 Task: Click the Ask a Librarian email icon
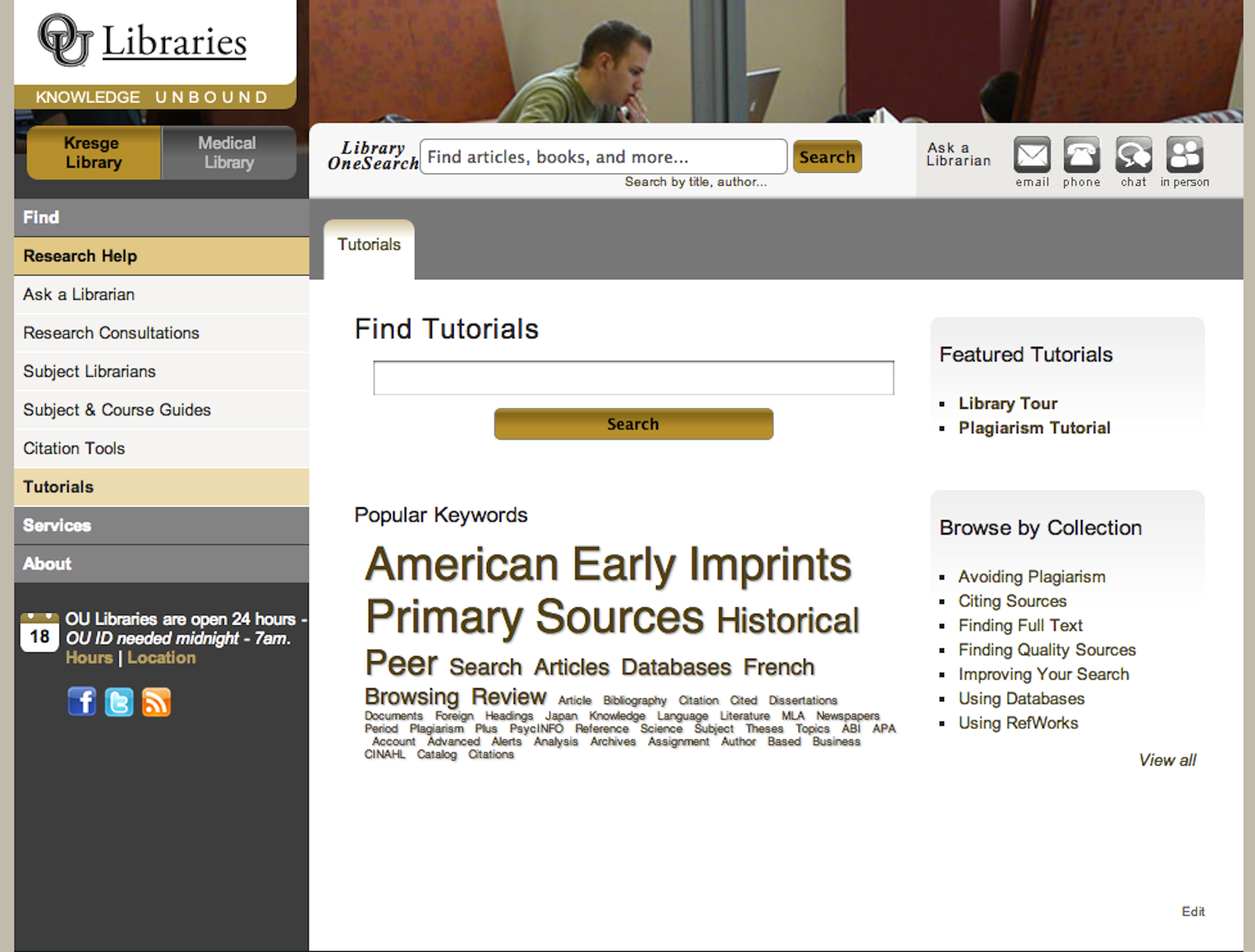pos(1032,155)
